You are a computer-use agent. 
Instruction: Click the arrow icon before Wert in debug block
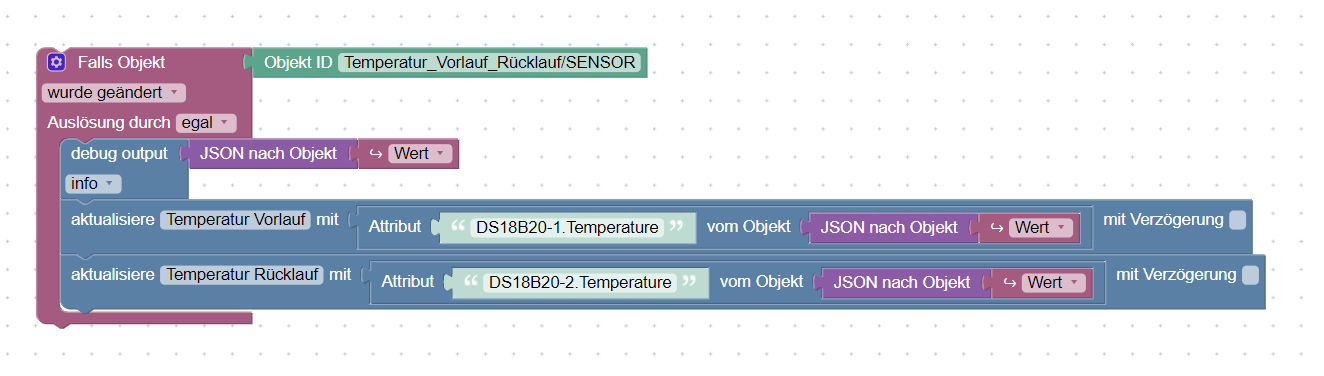tap(376, 154)
